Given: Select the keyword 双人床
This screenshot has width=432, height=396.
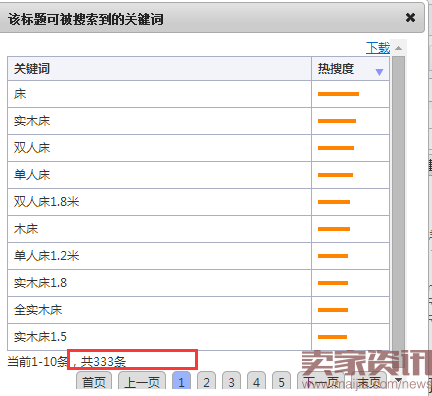Looking at the screenshot, I should [x=32, y=148].
